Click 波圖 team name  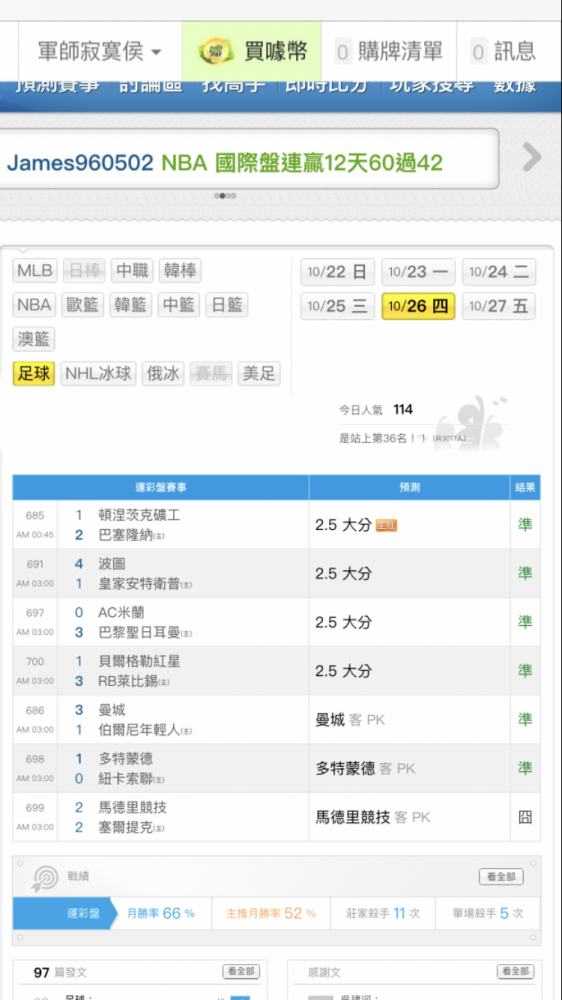click(112, 564)
